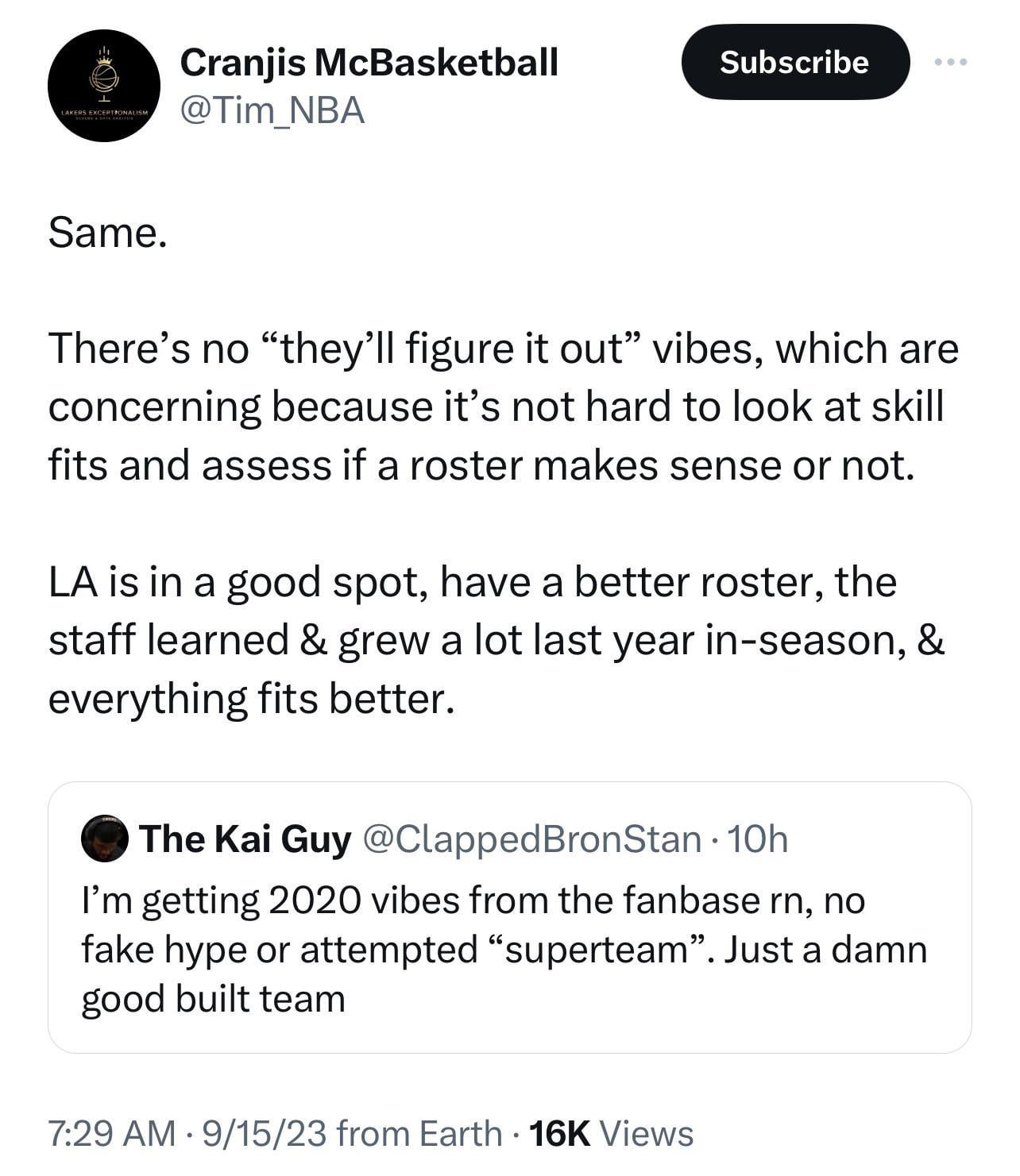Open the three-dot more options menu

tap(951, 62)
